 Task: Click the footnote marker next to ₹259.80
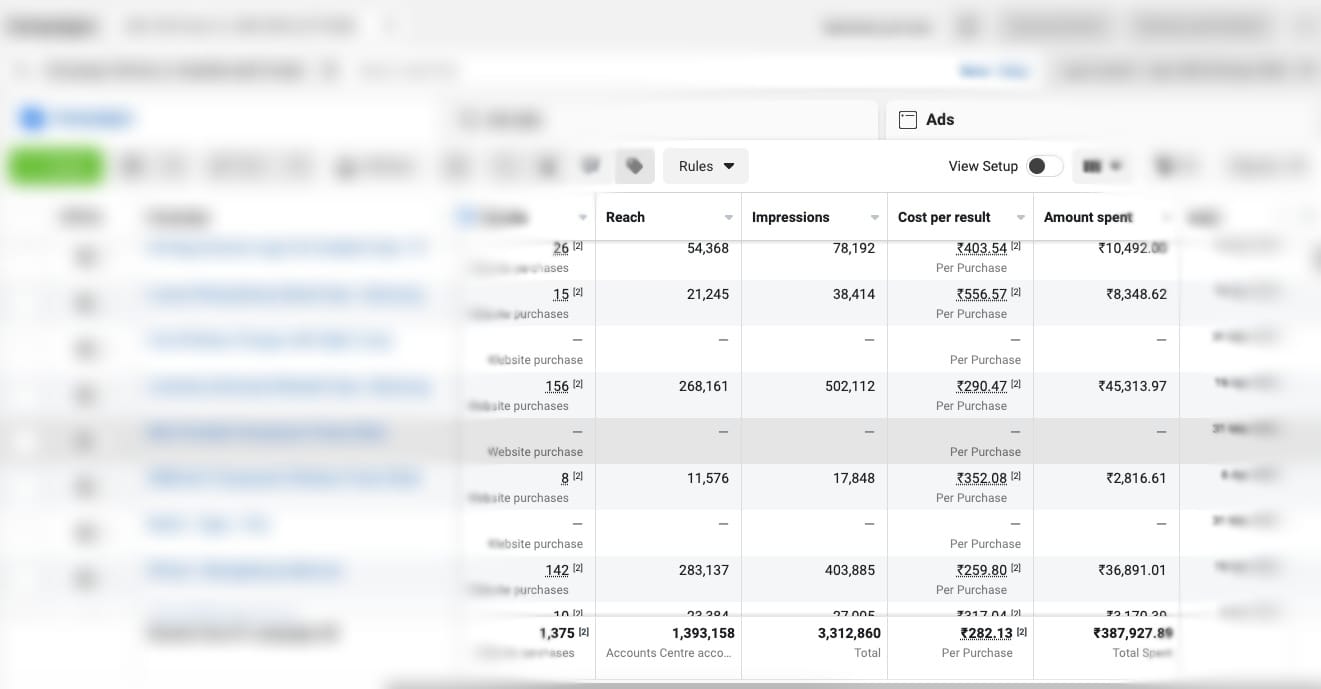(x=1016, y=569)
